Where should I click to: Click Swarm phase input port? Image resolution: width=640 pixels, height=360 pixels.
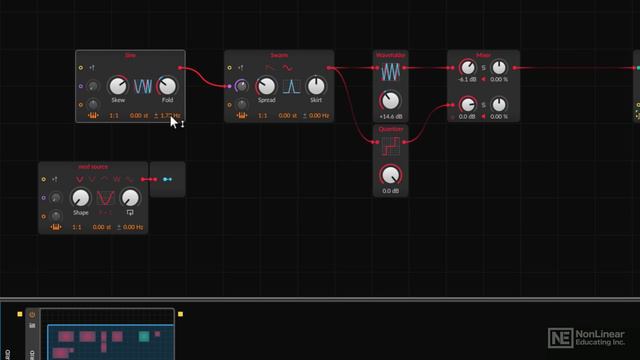click(229, 86)
